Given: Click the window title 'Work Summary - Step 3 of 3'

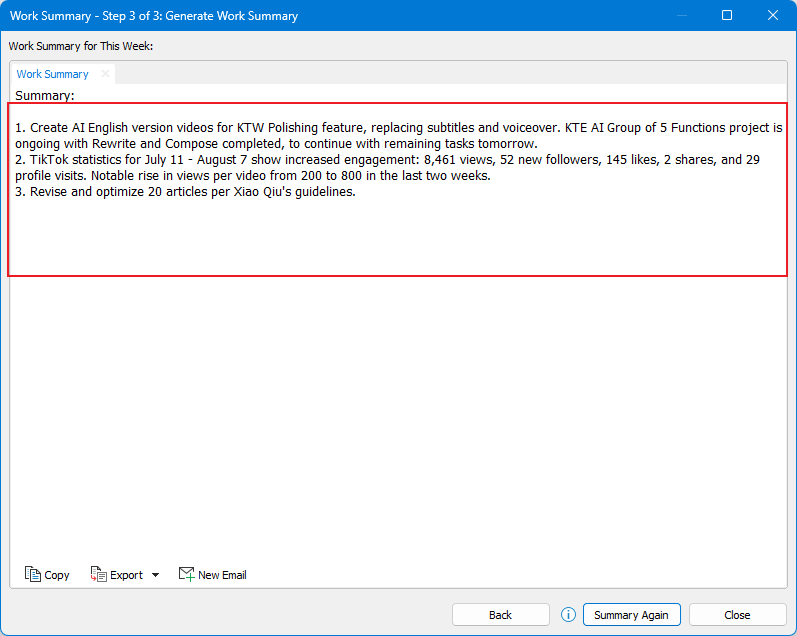Looking at the screenshot, I should 154,16.
